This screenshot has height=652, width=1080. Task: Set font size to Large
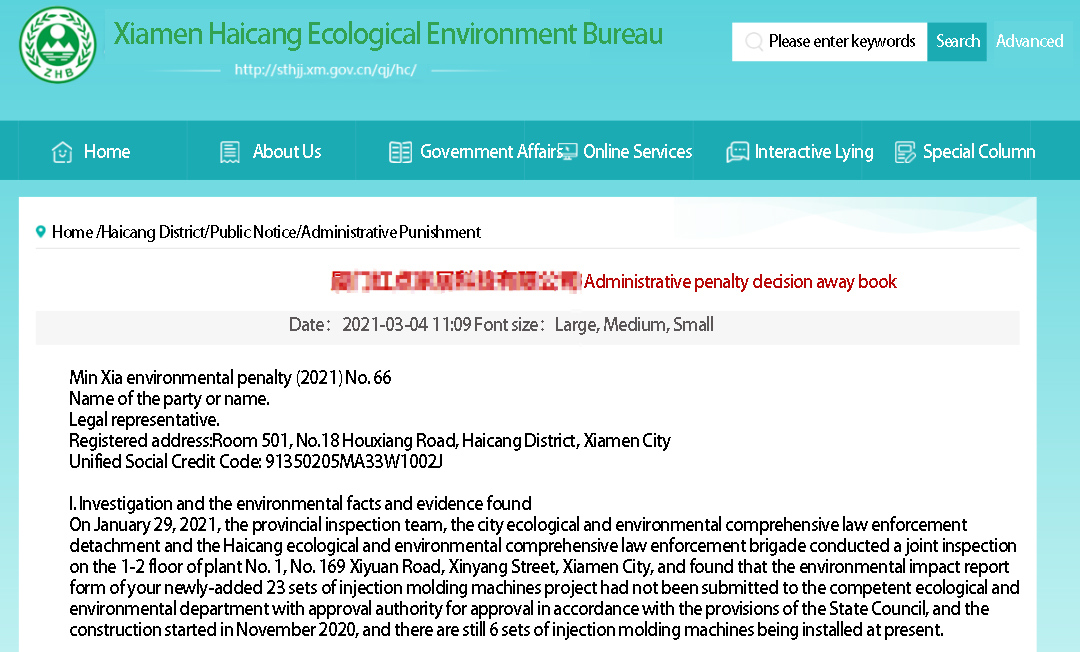577,324
